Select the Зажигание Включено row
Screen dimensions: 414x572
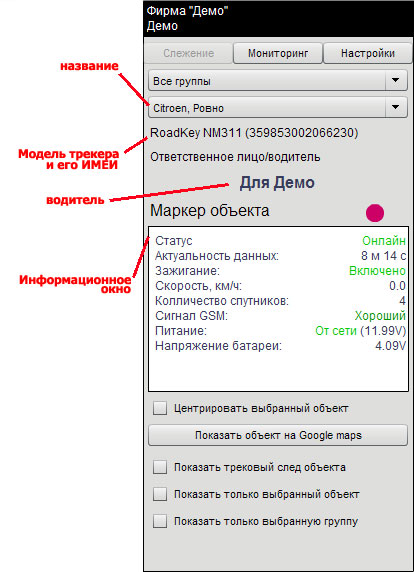[280, 271]
